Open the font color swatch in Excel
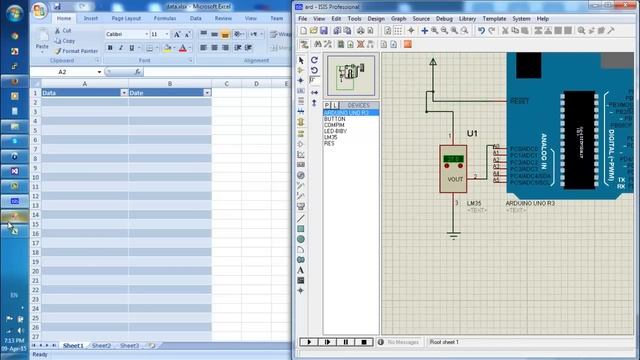Screen dimensions: 640x360 click(x=182, y=48)
